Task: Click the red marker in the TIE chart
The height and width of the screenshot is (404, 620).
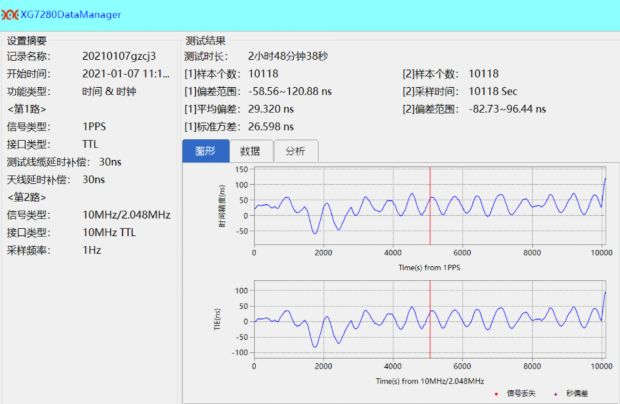Action: [430, 321]
